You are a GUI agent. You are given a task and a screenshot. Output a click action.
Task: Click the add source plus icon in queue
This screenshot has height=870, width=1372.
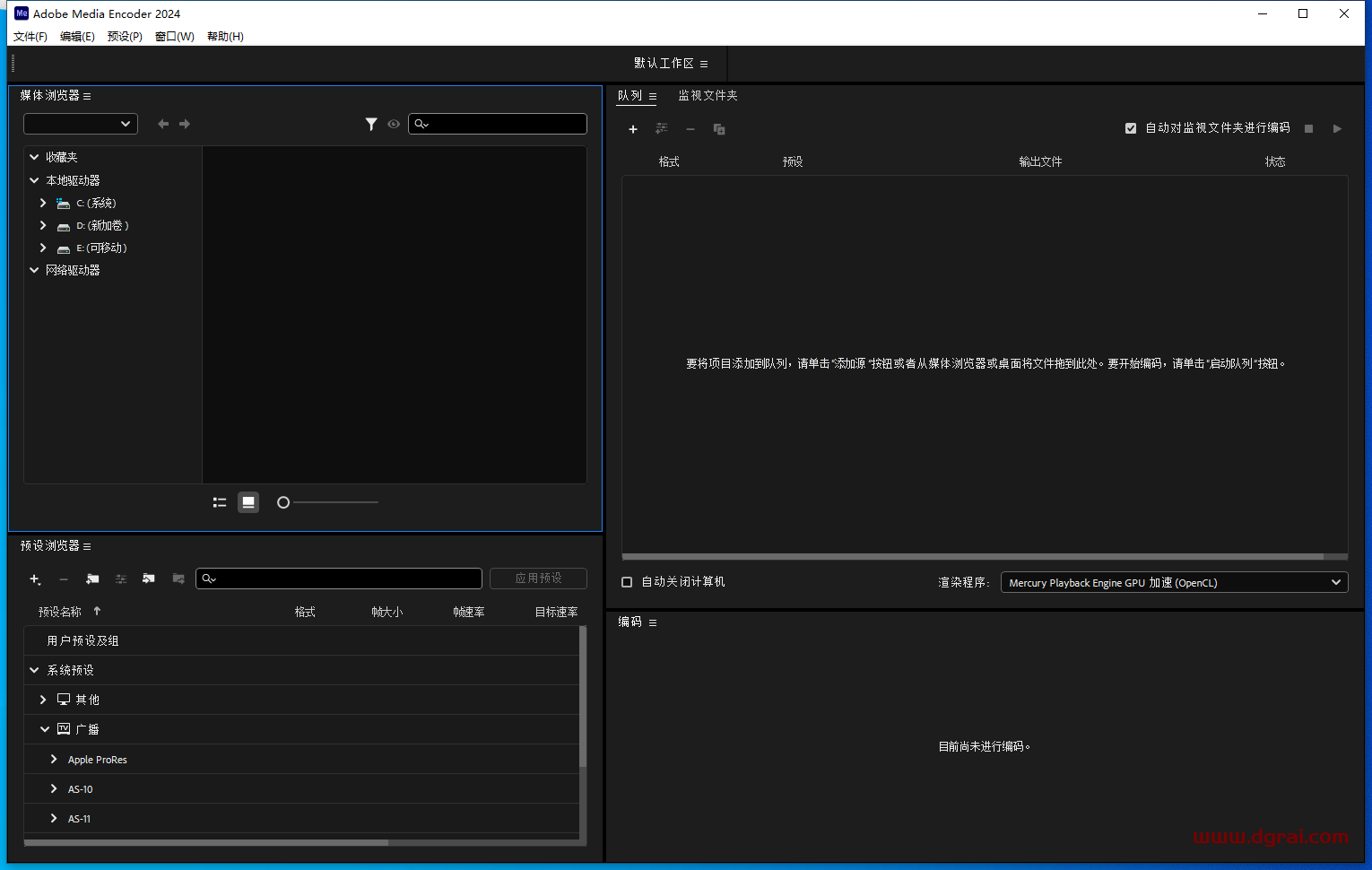[x=633, y=129]
